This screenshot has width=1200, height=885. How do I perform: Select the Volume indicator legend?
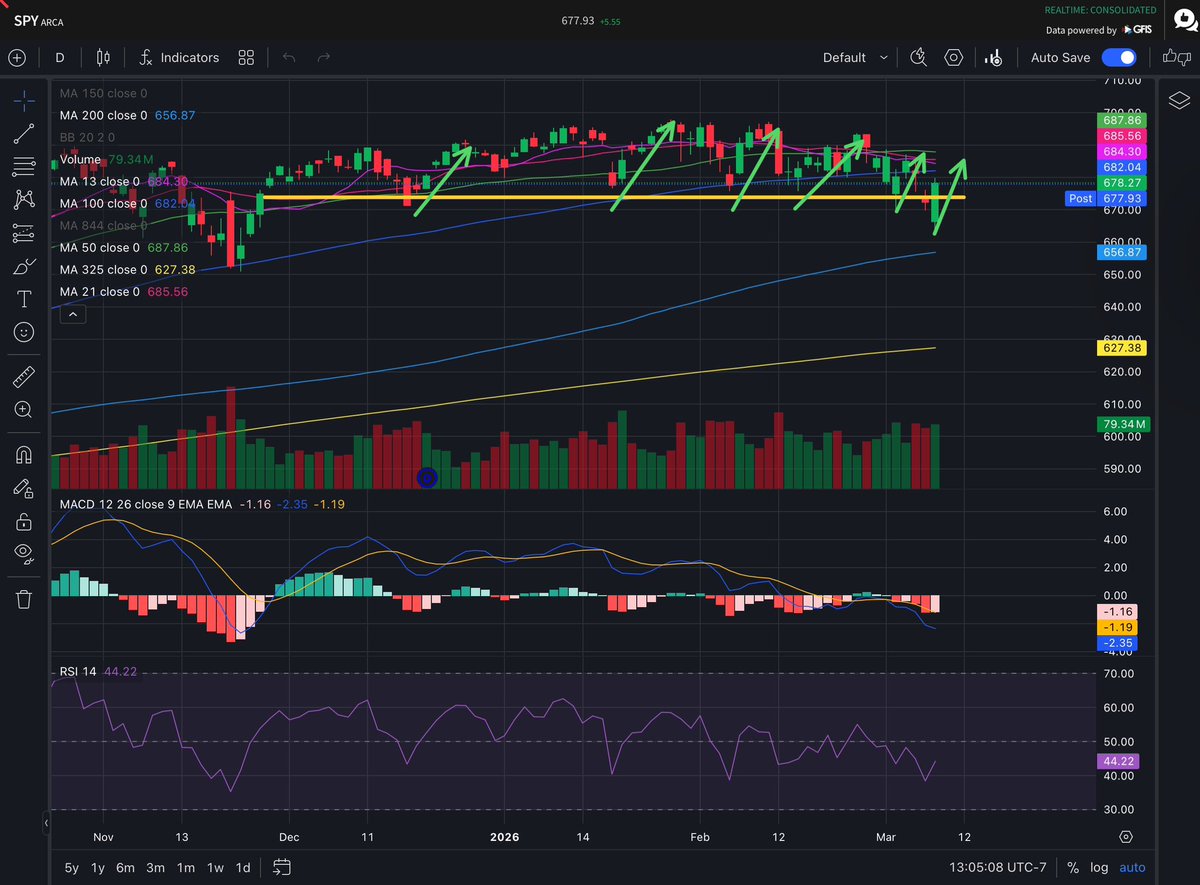[x=80, y=159]
